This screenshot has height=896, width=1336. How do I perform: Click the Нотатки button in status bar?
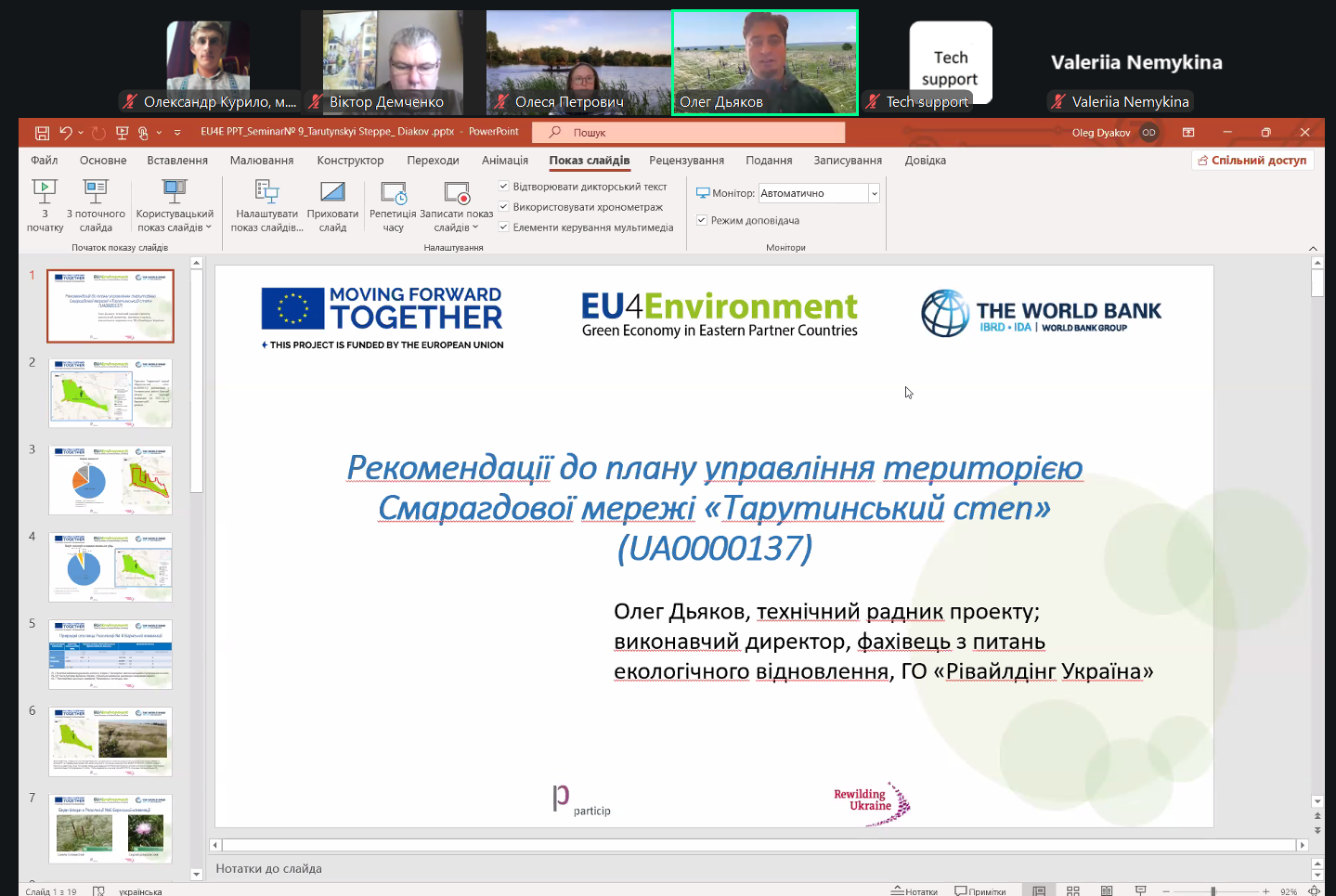(x=914, y=890)
